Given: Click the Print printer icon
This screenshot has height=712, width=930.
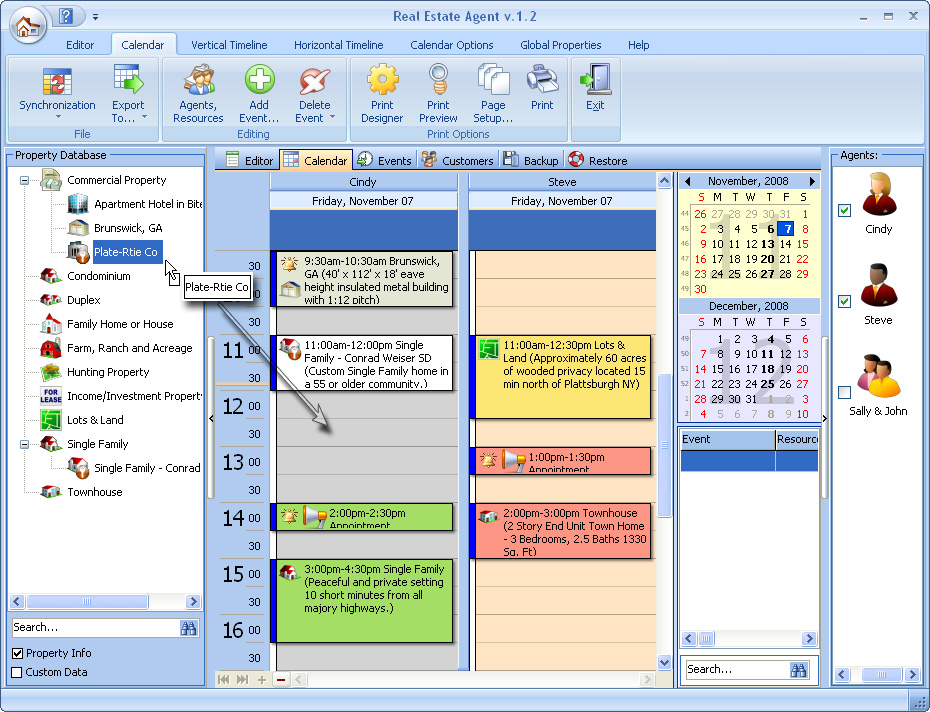Looking at the screenshot, I should [x=542, y=80].
